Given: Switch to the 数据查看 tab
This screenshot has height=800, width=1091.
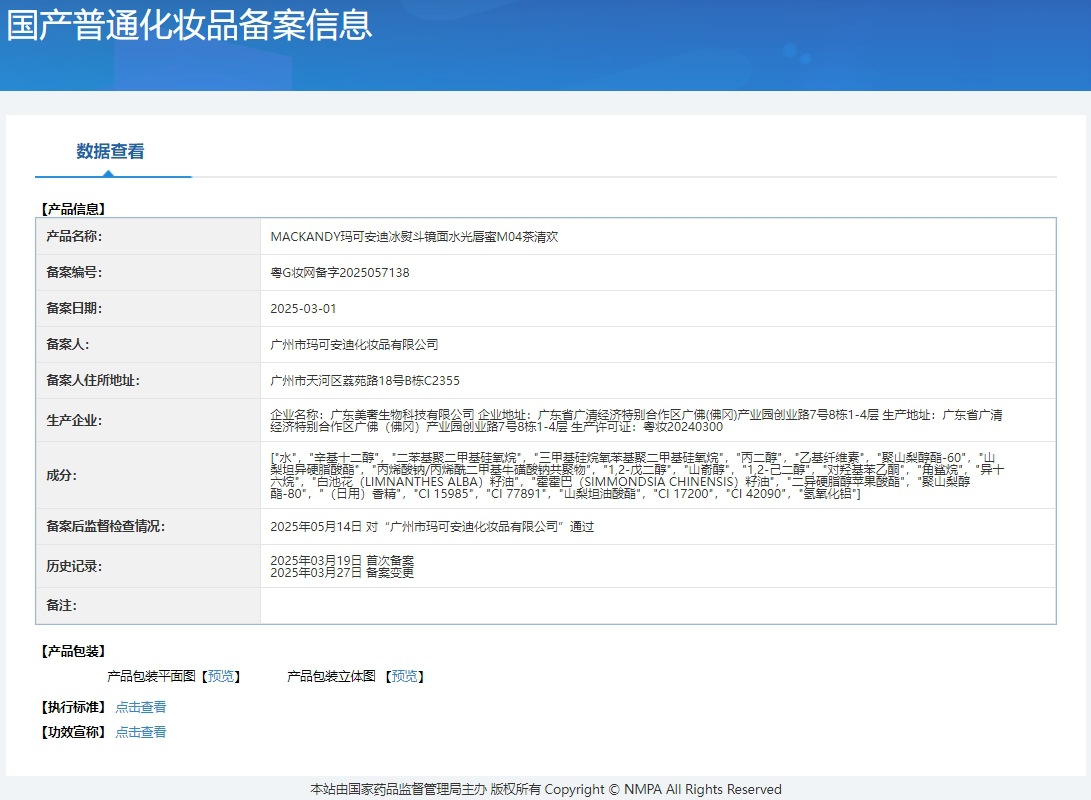Looking at the screenshot, I should coord(110,152).
